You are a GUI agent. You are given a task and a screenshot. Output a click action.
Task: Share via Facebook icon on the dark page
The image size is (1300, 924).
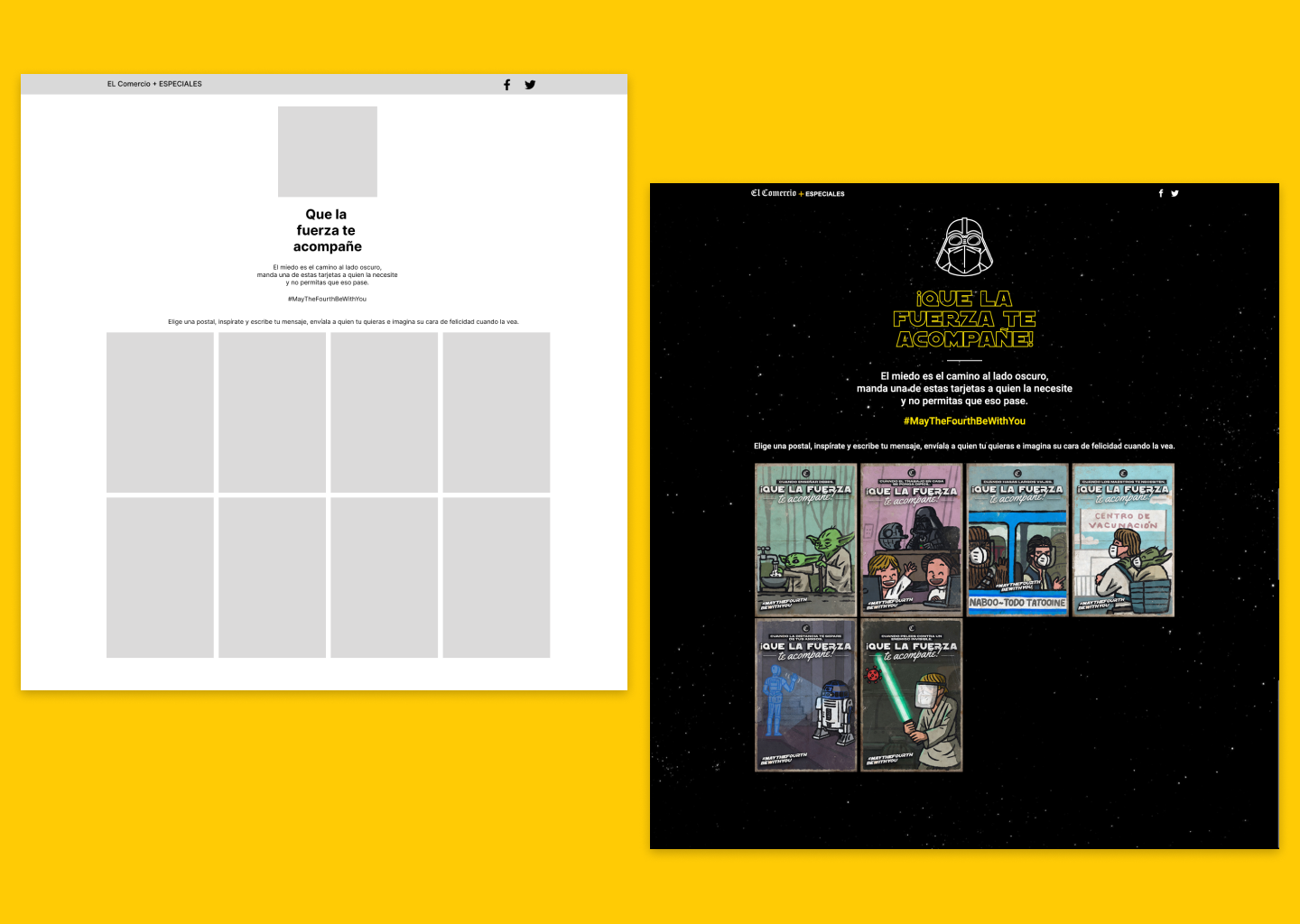pos(1161,193)
